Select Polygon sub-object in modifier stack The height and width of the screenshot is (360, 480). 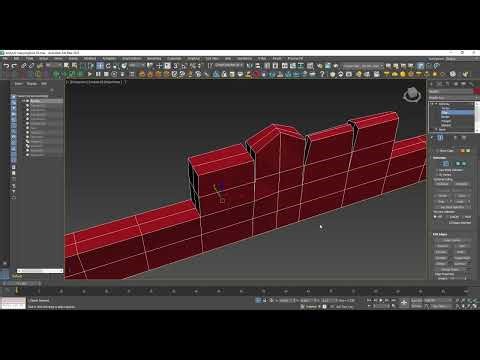click(446, 121)
